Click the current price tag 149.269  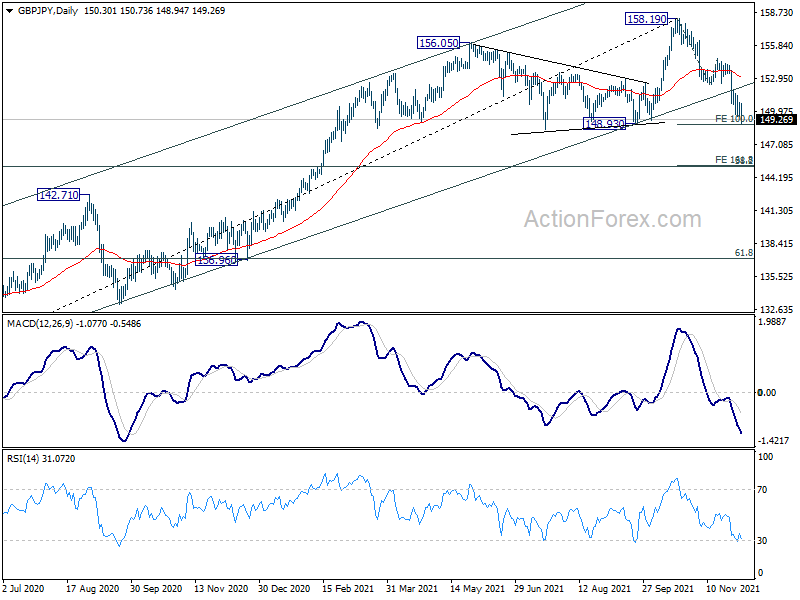(777, 119)
